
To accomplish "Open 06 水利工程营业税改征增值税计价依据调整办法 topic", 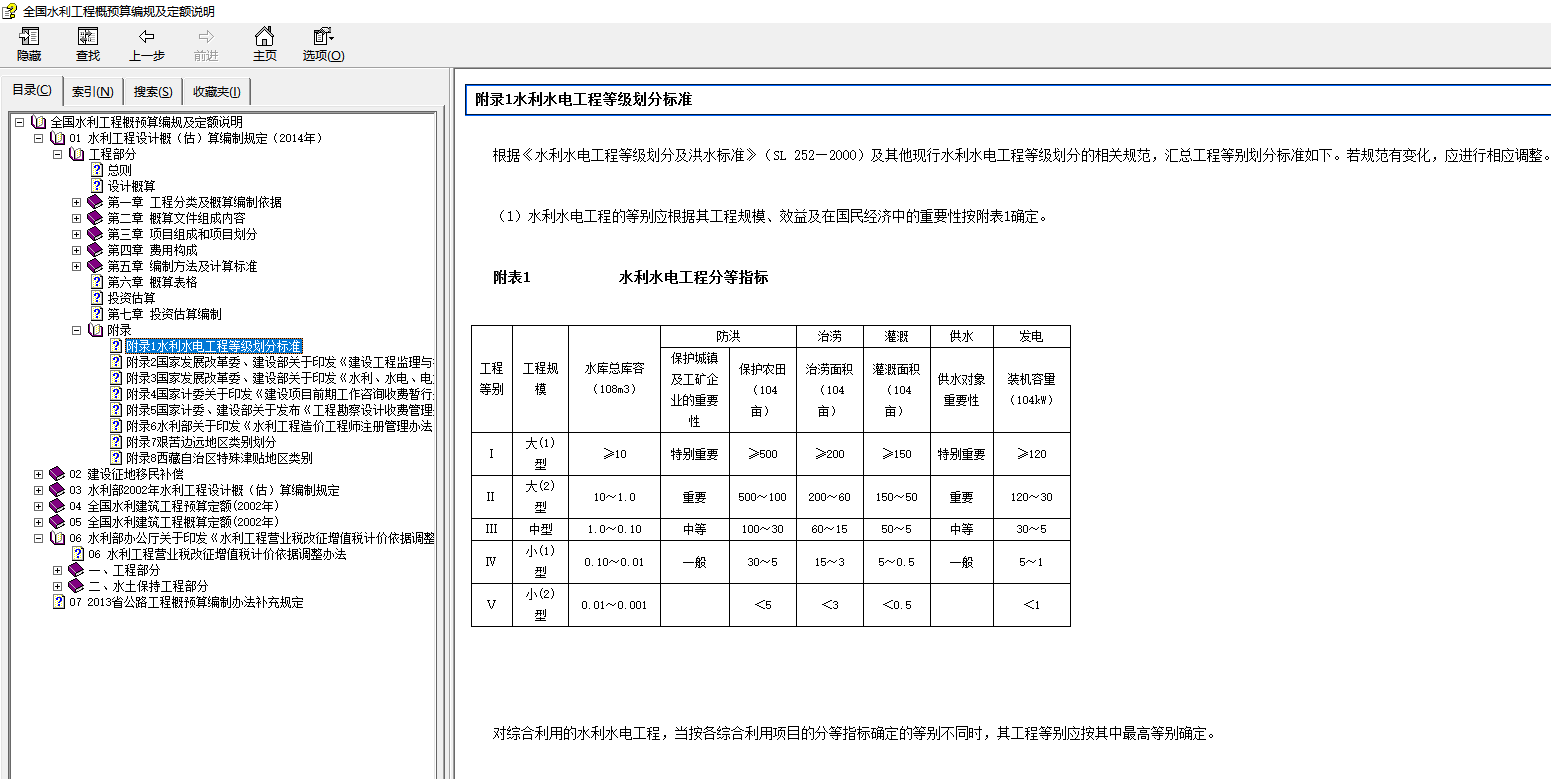I will 217,554.
